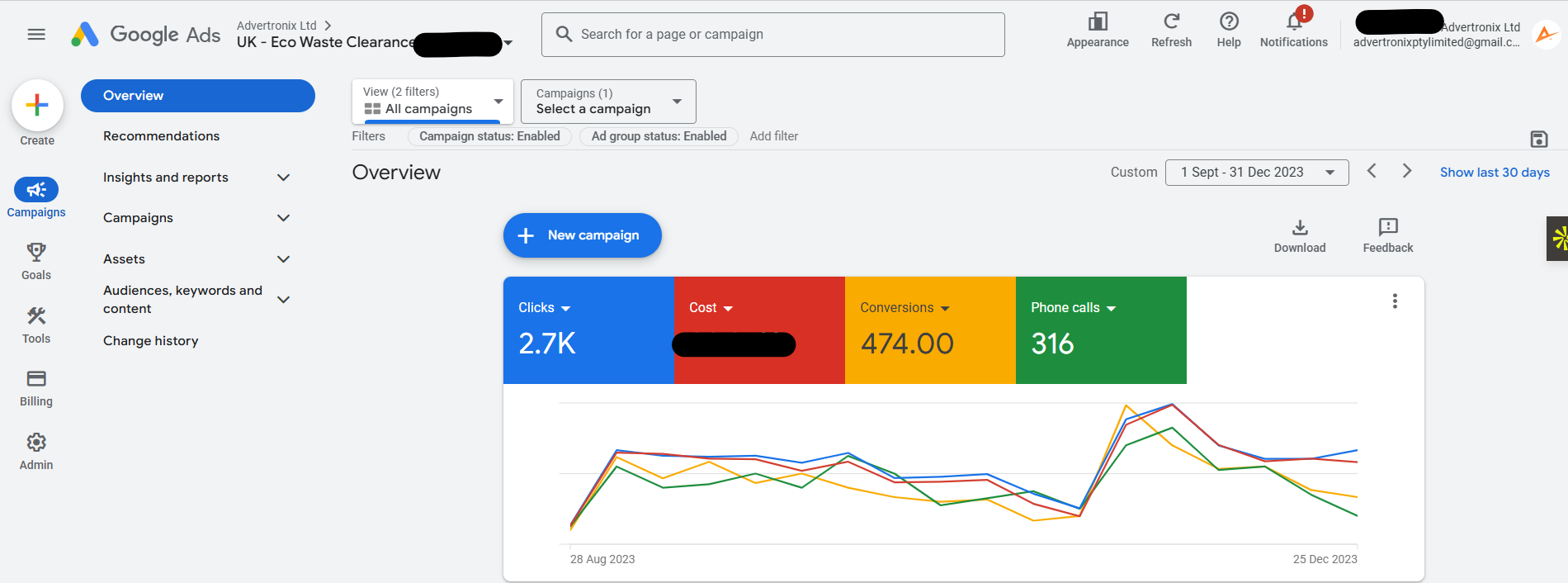This screenshot has width=1568, height=583.
Task: Open Change history menu item
Action: pyautogui.click(x=150, y=341)
